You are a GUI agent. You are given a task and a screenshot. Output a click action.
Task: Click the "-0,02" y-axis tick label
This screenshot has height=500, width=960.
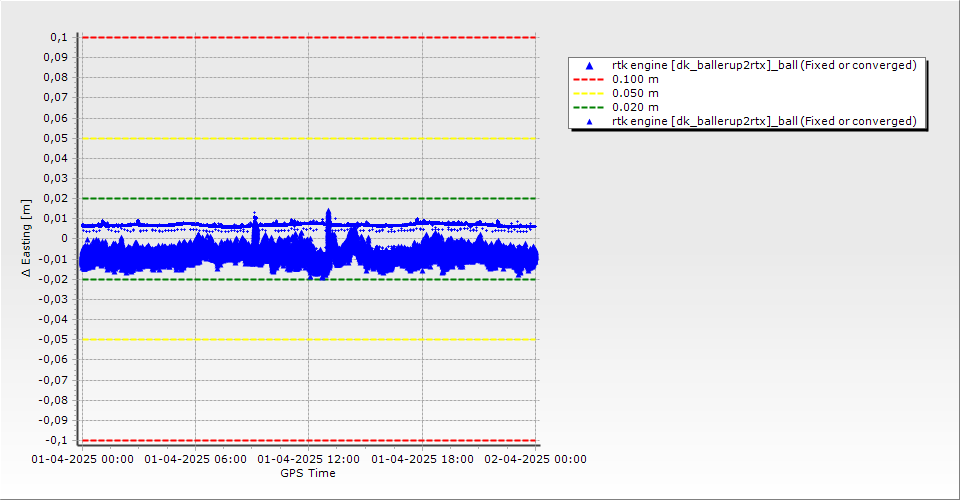point(54,279)
